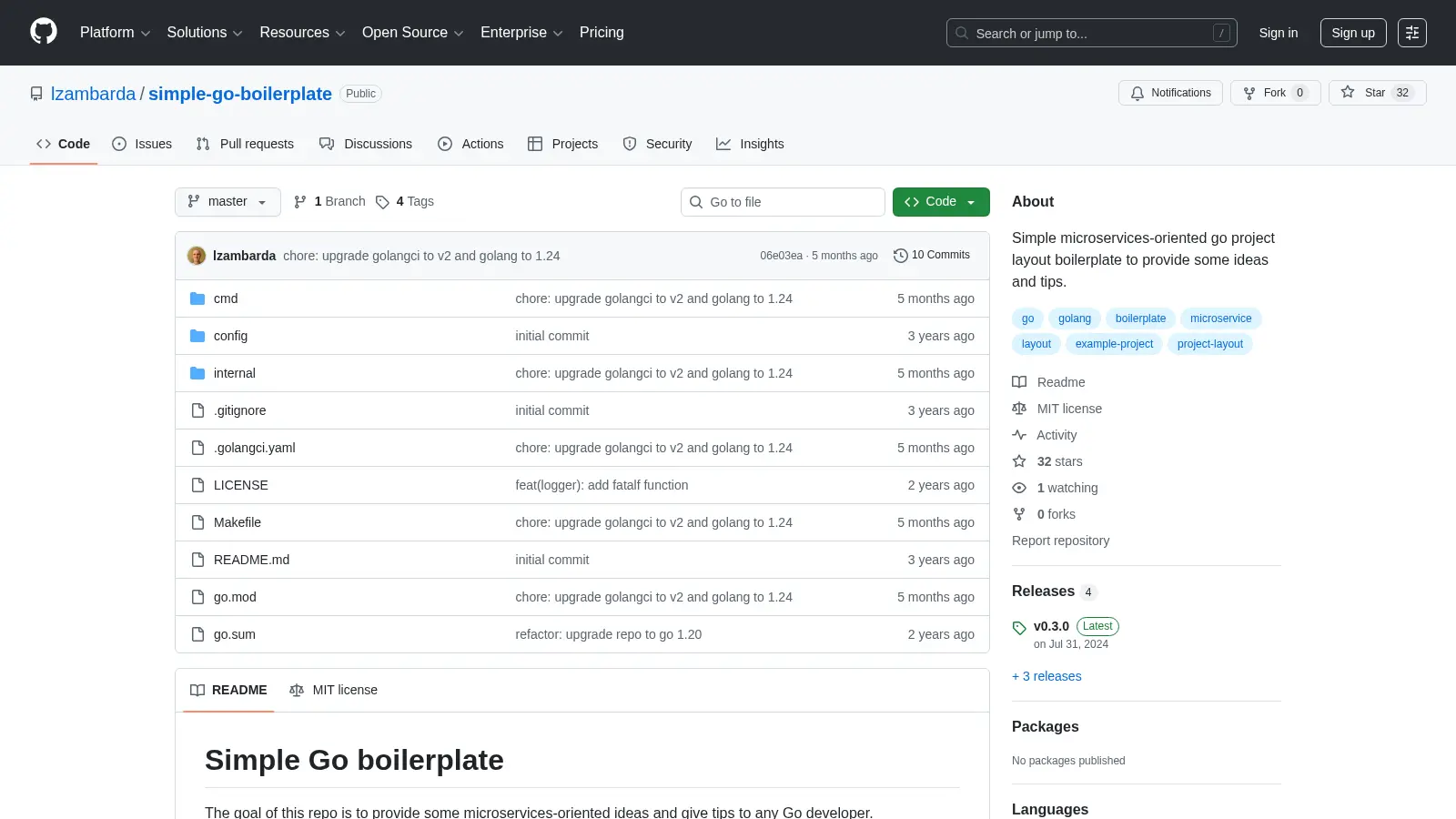Click the v0.3.0 release tag

click(1051, 626)
